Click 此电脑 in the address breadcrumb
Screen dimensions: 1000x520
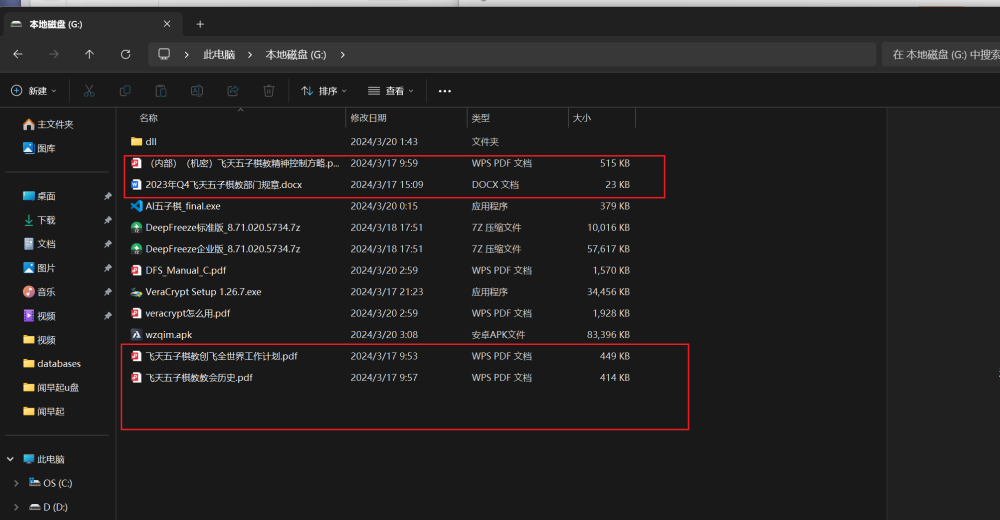219,55
